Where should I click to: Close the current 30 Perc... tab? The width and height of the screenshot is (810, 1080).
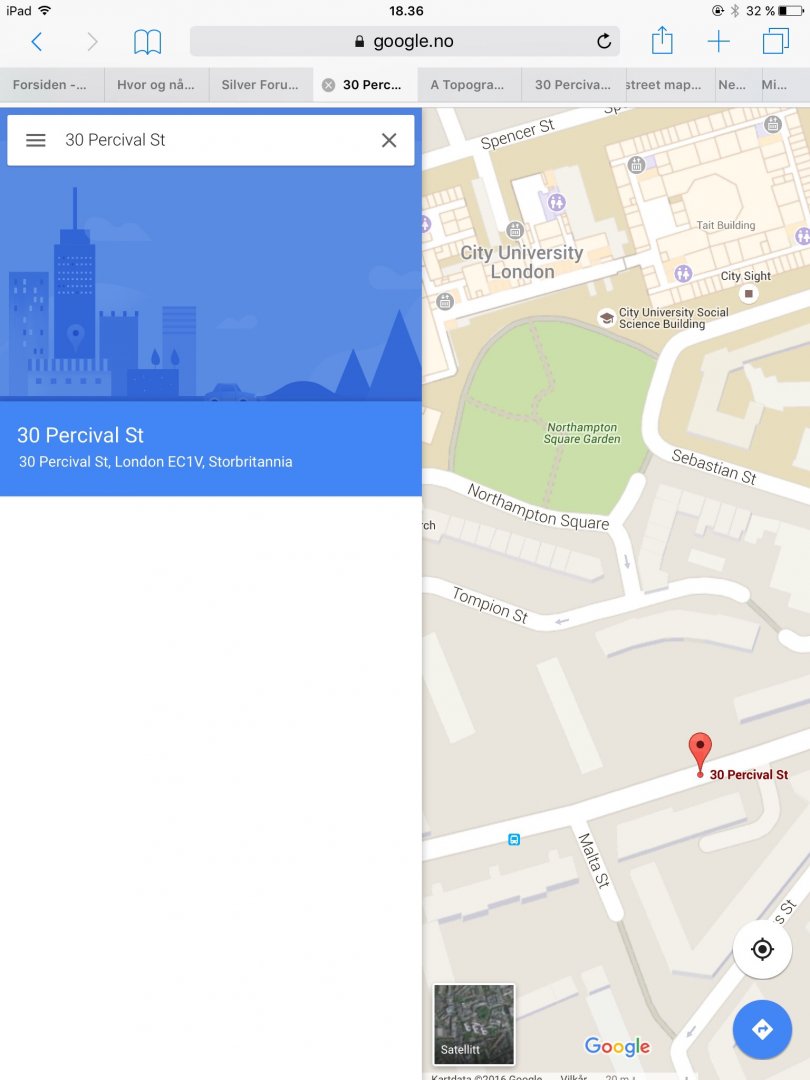[x=329, y=85]
